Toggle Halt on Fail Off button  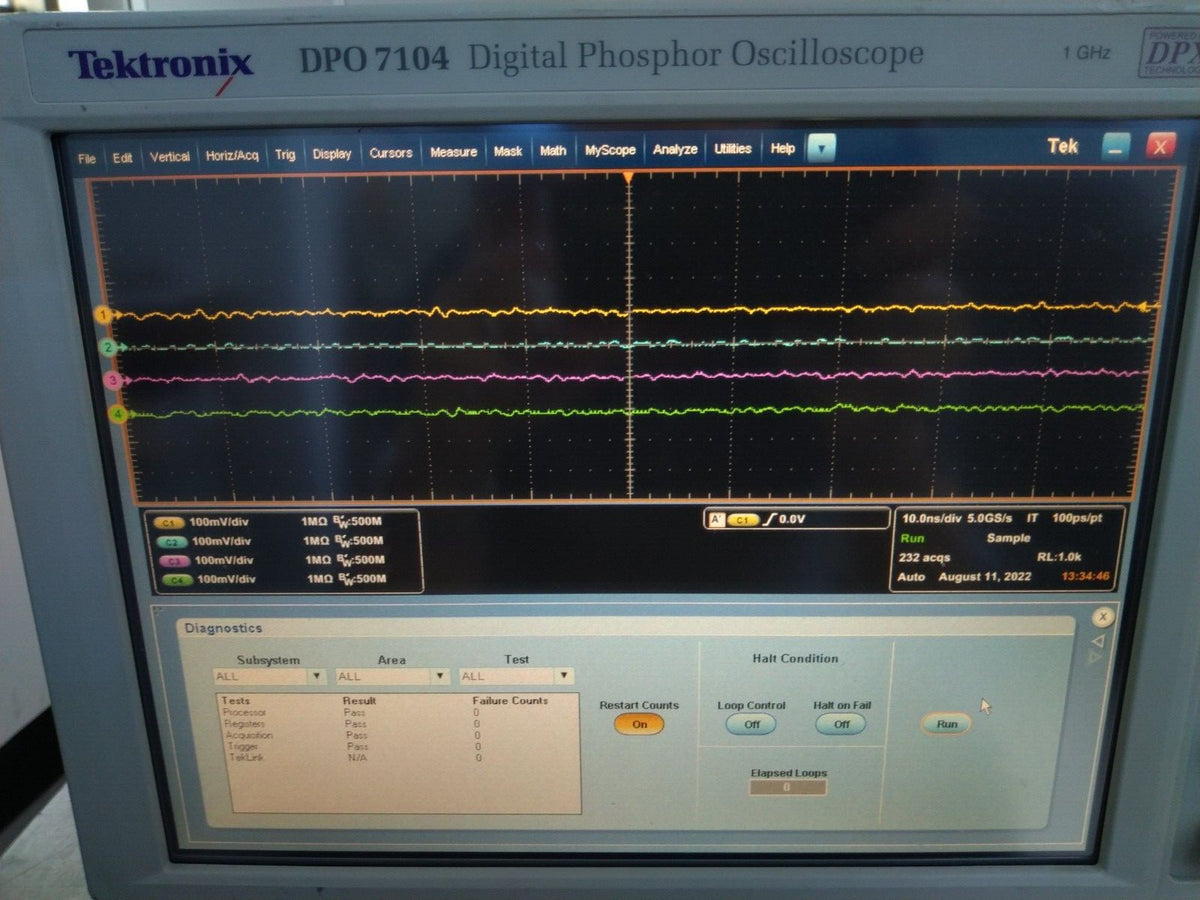tap(841, 724)
